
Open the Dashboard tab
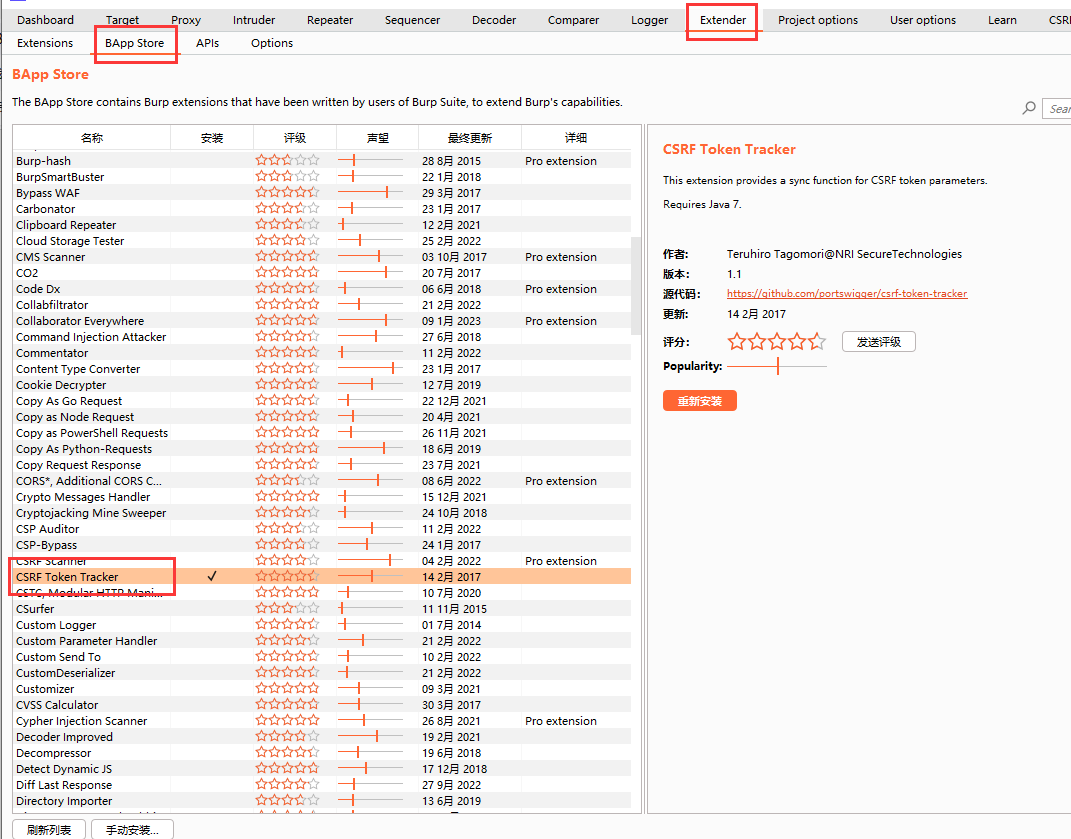[x=45, y=20]
